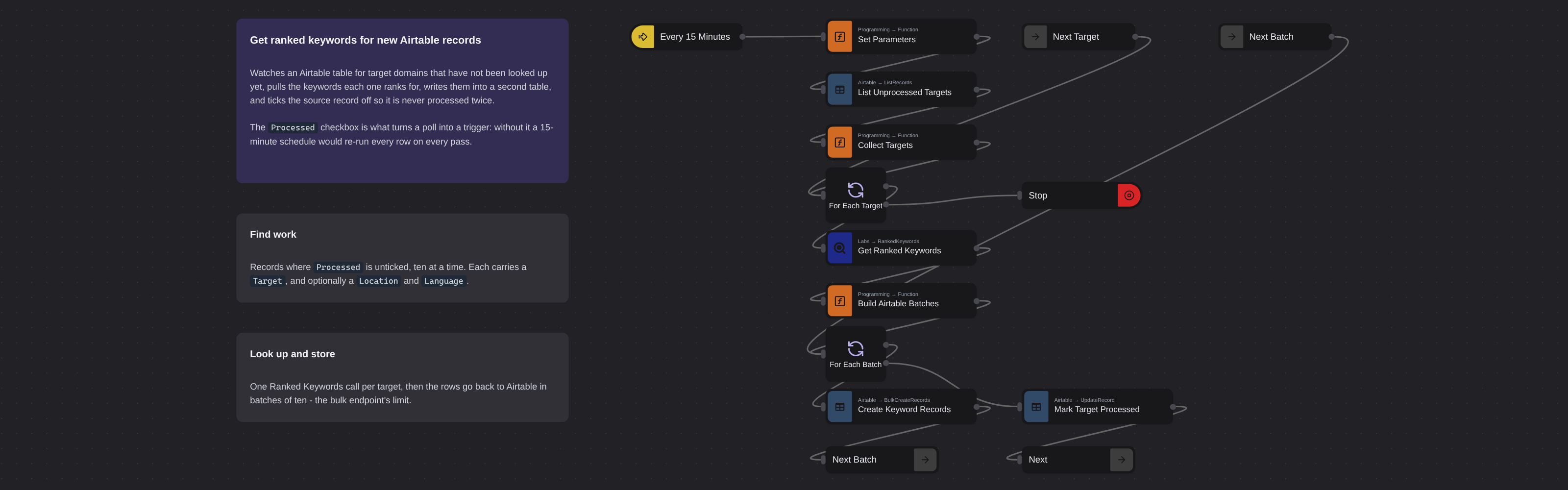The width and height of the screenshot is (1568, 490).
Task: Select the Every 15 Minutes trigger node
Action: click(x=686, y=37)
